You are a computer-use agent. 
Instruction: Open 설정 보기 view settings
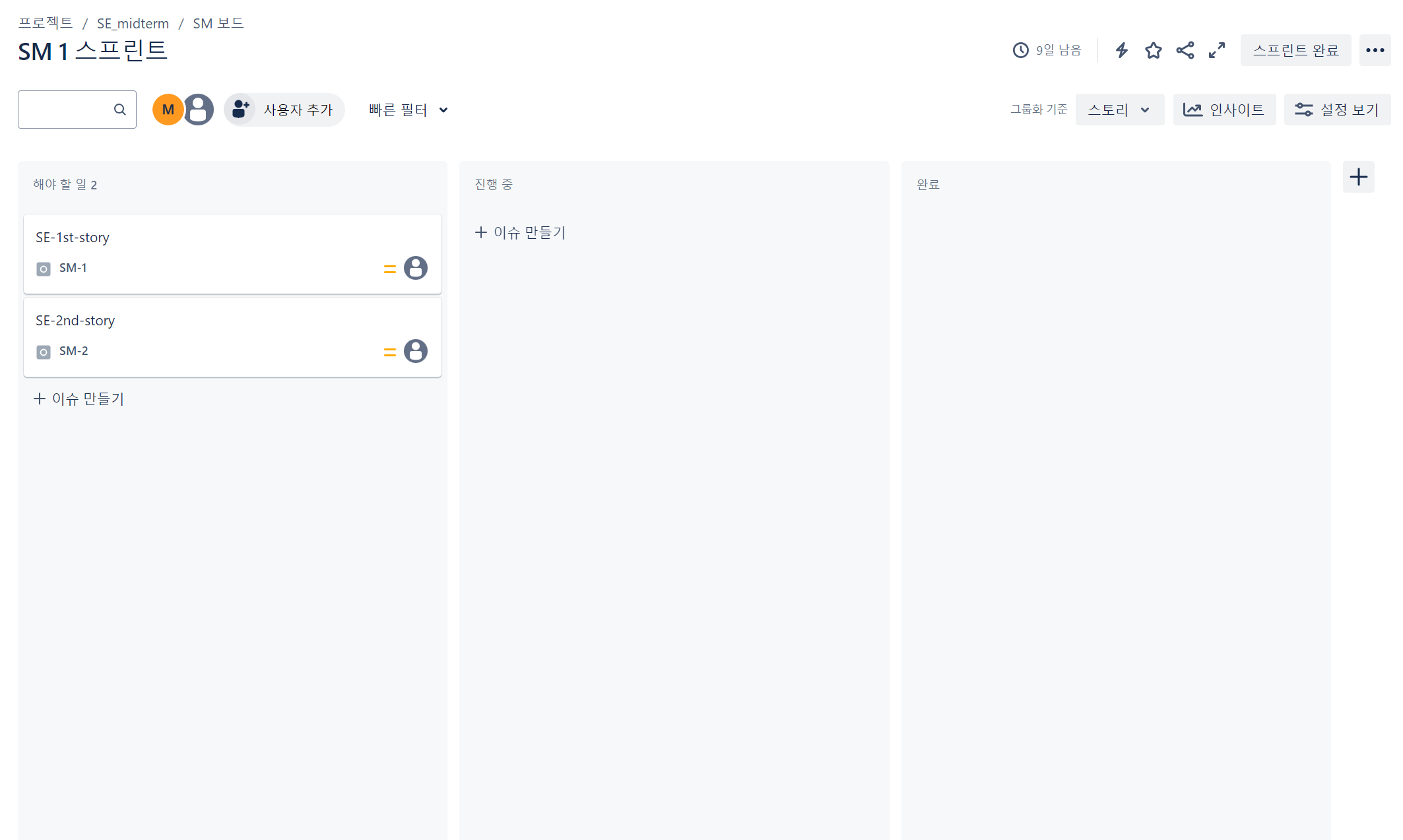[1336, 110]
